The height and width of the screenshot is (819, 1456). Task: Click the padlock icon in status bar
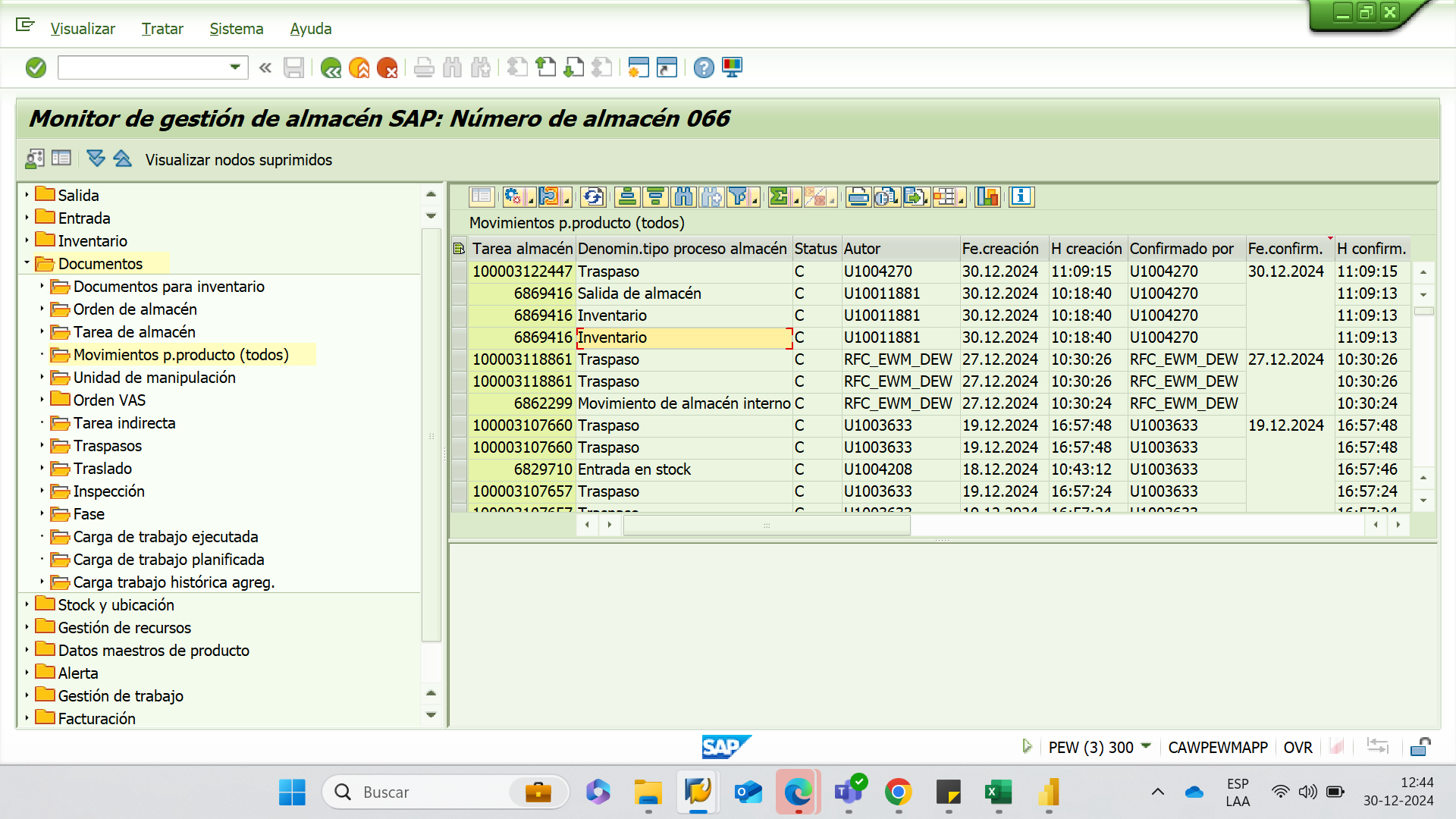1420,748
